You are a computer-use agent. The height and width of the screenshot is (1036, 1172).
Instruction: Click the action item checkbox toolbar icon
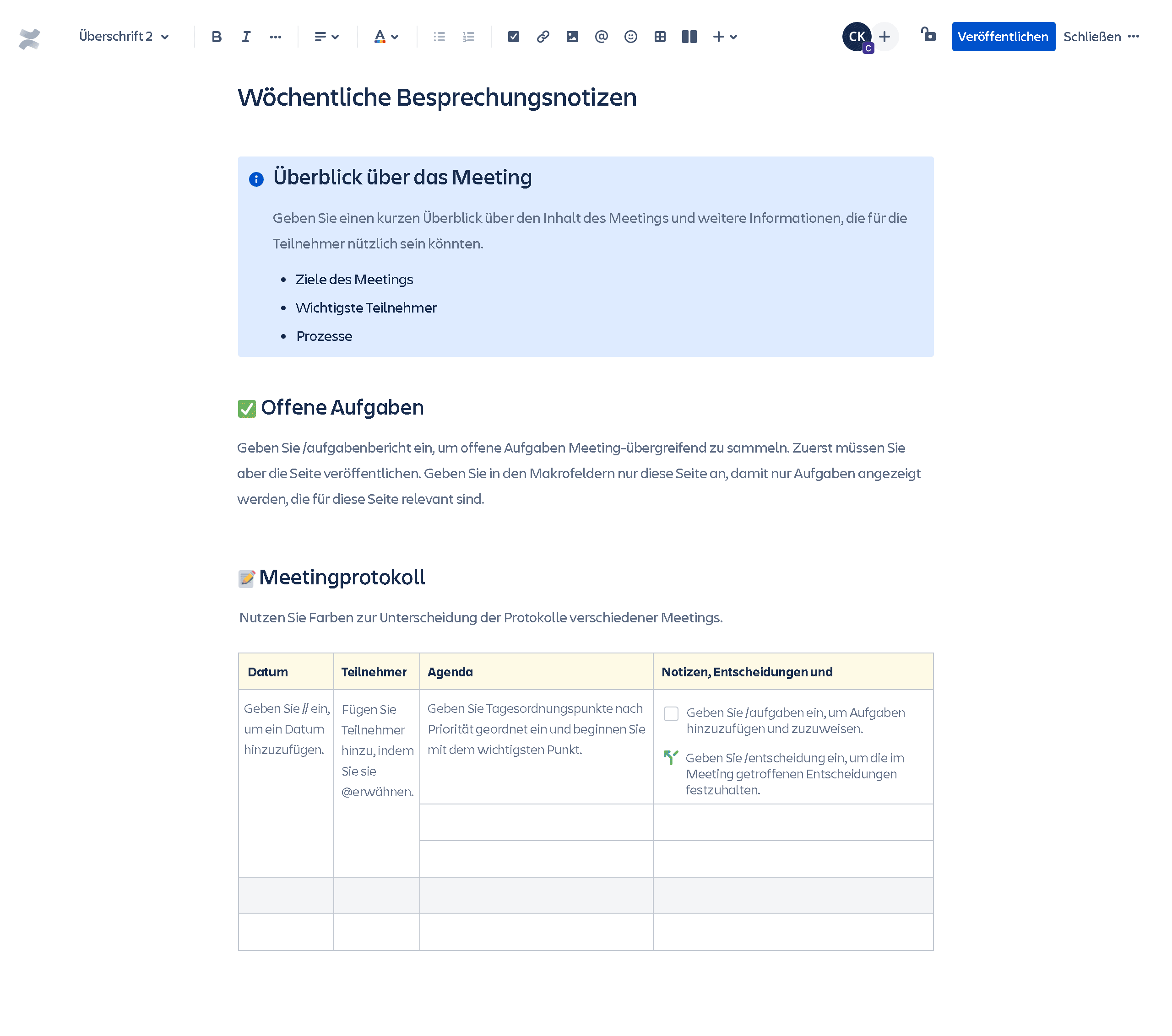coord(513,37)
